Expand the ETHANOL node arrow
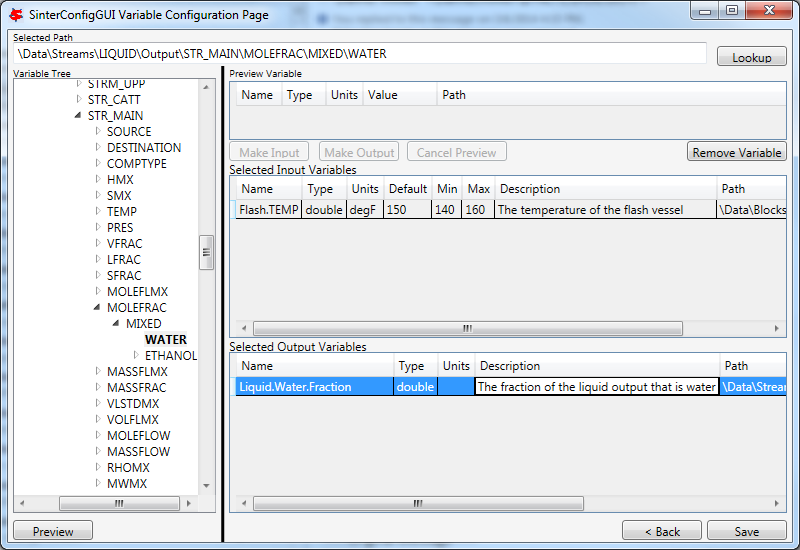 (136, 355)
